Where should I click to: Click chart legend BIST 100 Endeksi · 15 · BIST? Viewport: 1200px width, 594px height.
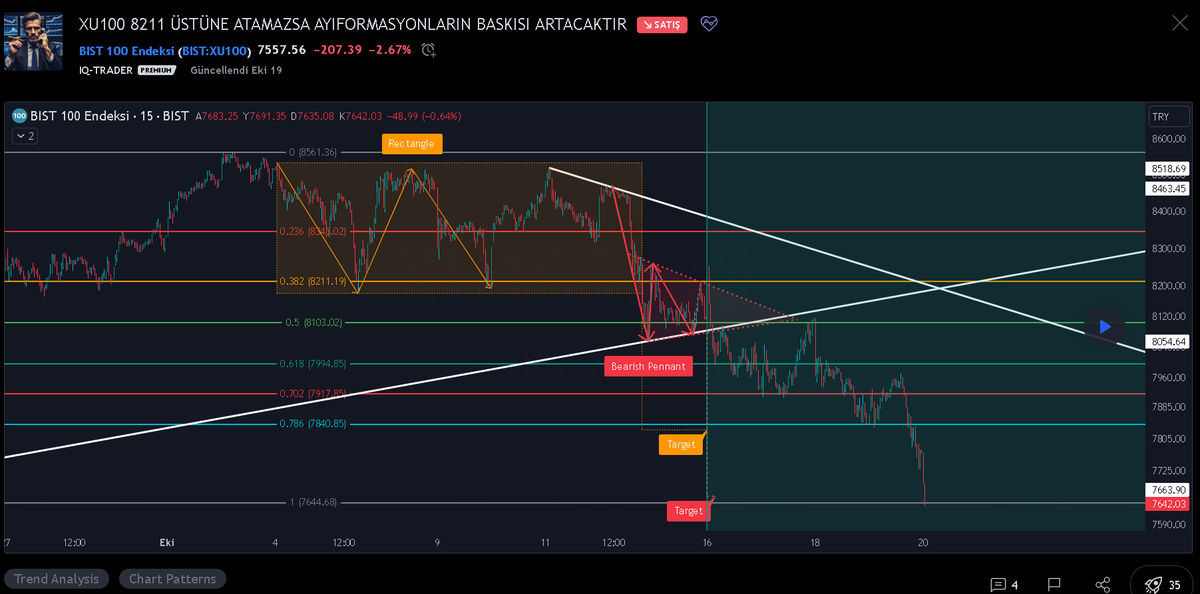[110, 116]
